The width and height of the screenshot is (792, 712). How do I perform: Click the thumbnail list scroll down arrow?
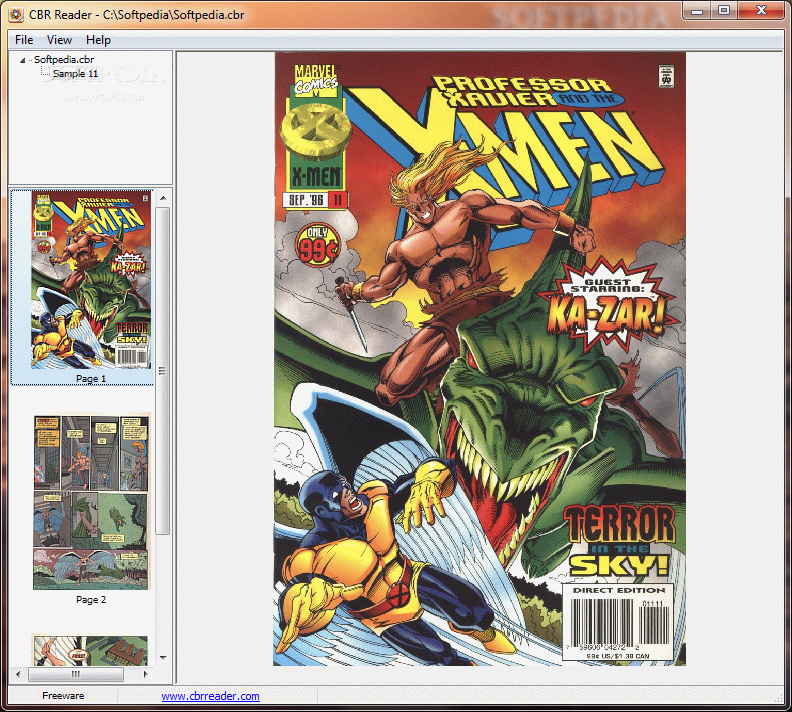click(163, 657)
